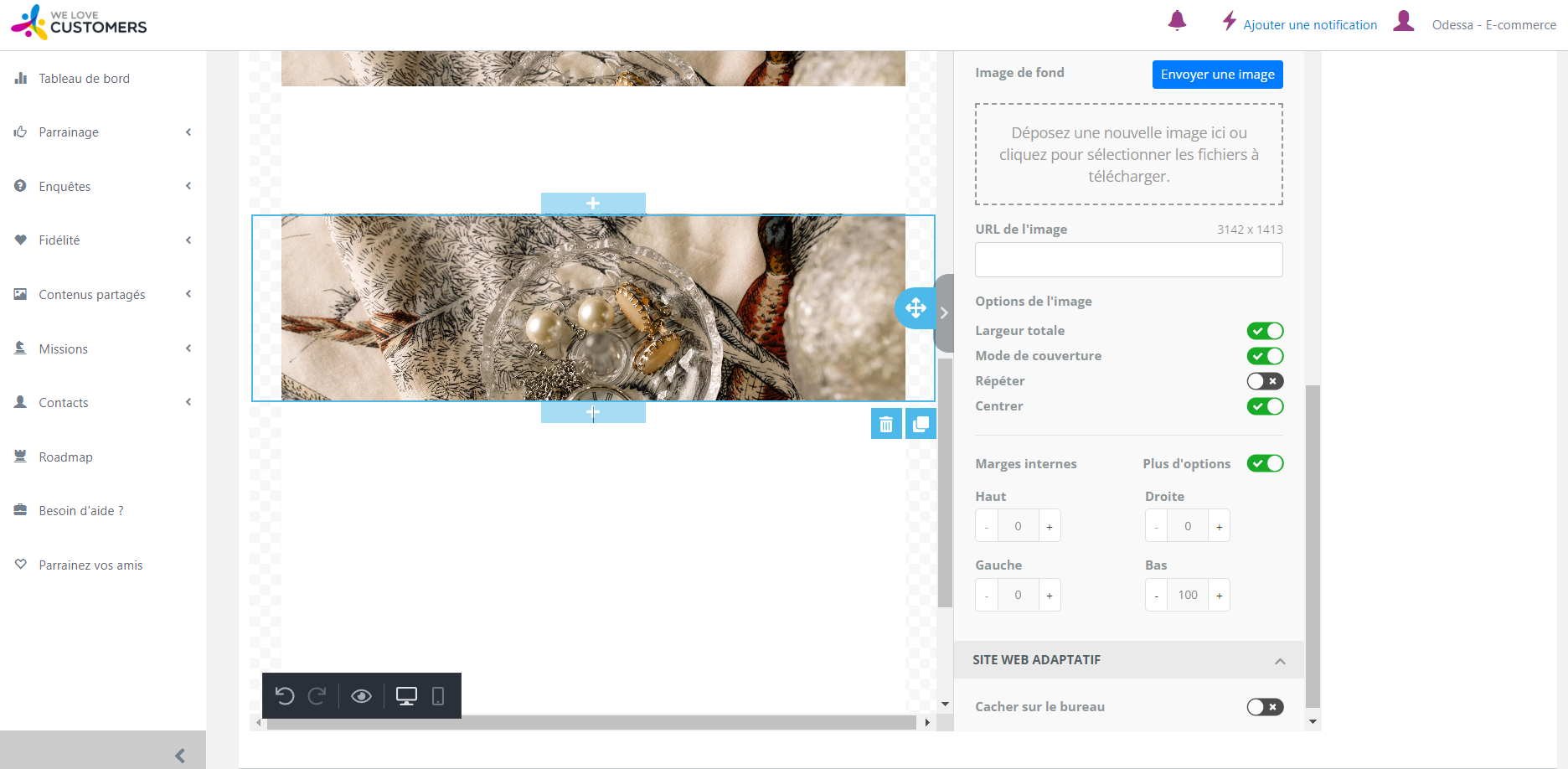This screenshot has height=769, width=1568.
Task: Increase the Bas margin value
Action: click(x=1220, y=595)
